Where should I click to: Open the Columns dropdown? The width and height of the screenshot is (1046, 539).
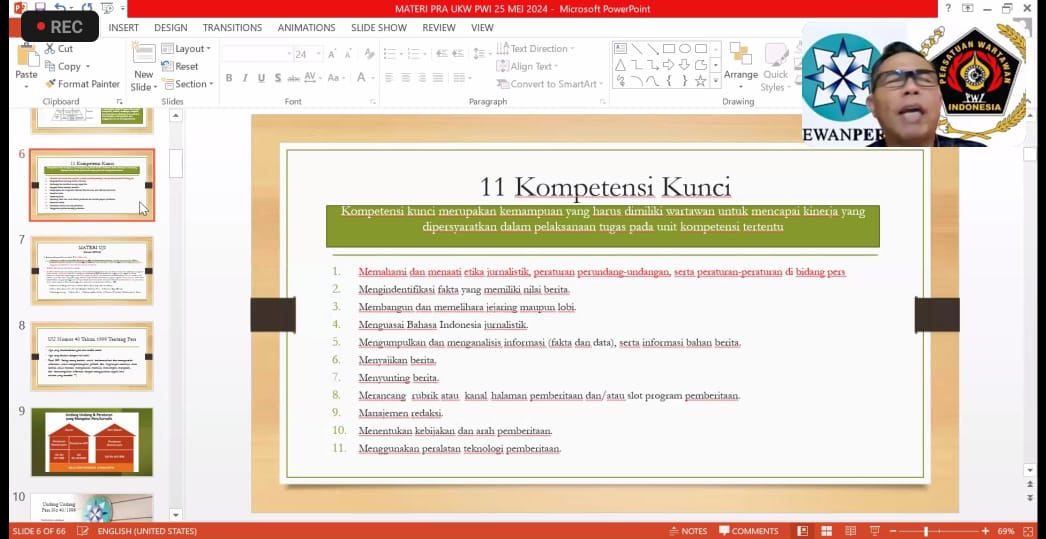[462, 78]
